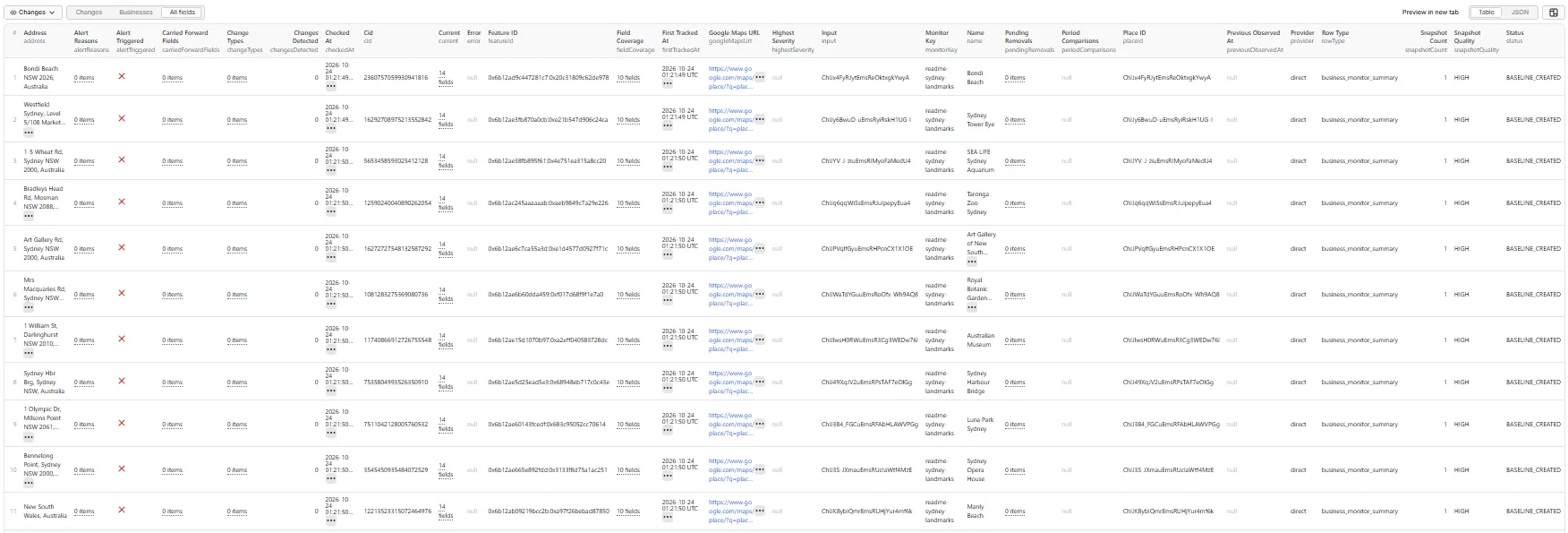Click Cid value 2360757059930941816
The width and height of the screenshot is (1568, 533).
pyautogui.click(x=396, y=78)
